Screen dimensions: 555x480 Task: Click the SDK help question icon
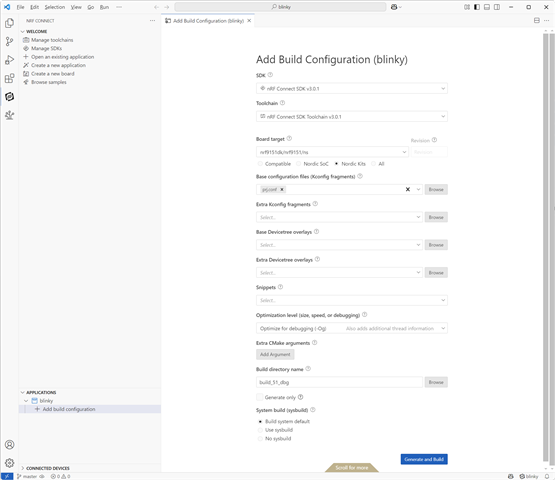(x=270, y=75)
